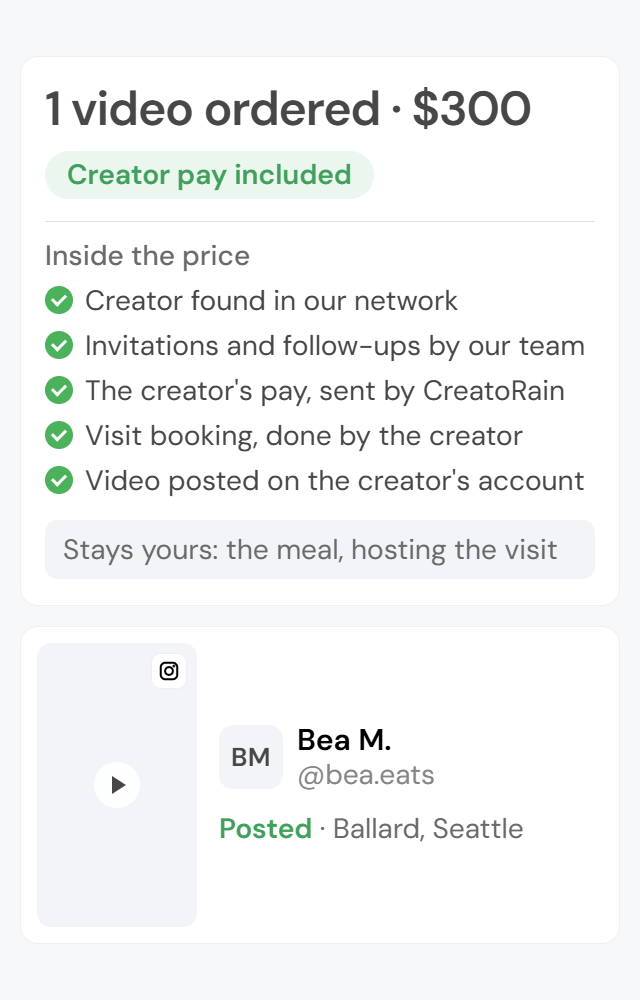Screen dimensions: 640x1000
Task: Click green check beside Visit booking
Action: coord(59,436)
